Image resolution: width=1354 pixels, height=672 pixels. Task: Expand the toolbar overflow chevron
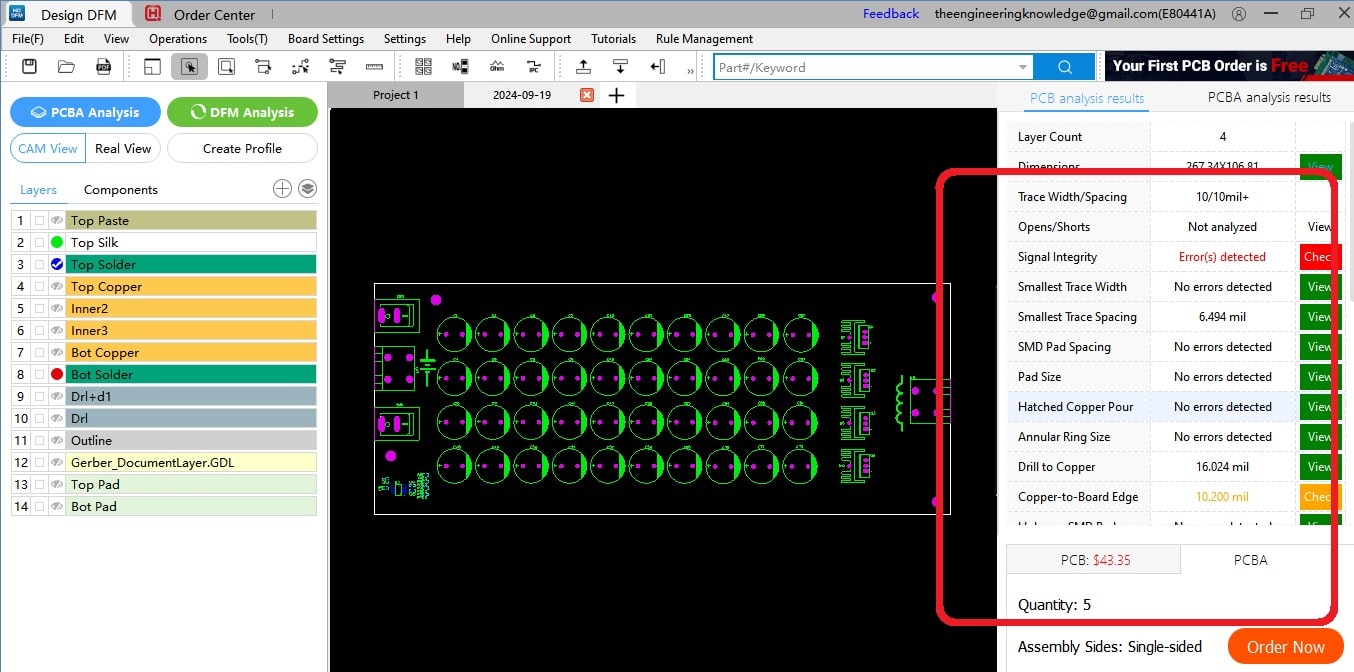click(x=690, y=69)
